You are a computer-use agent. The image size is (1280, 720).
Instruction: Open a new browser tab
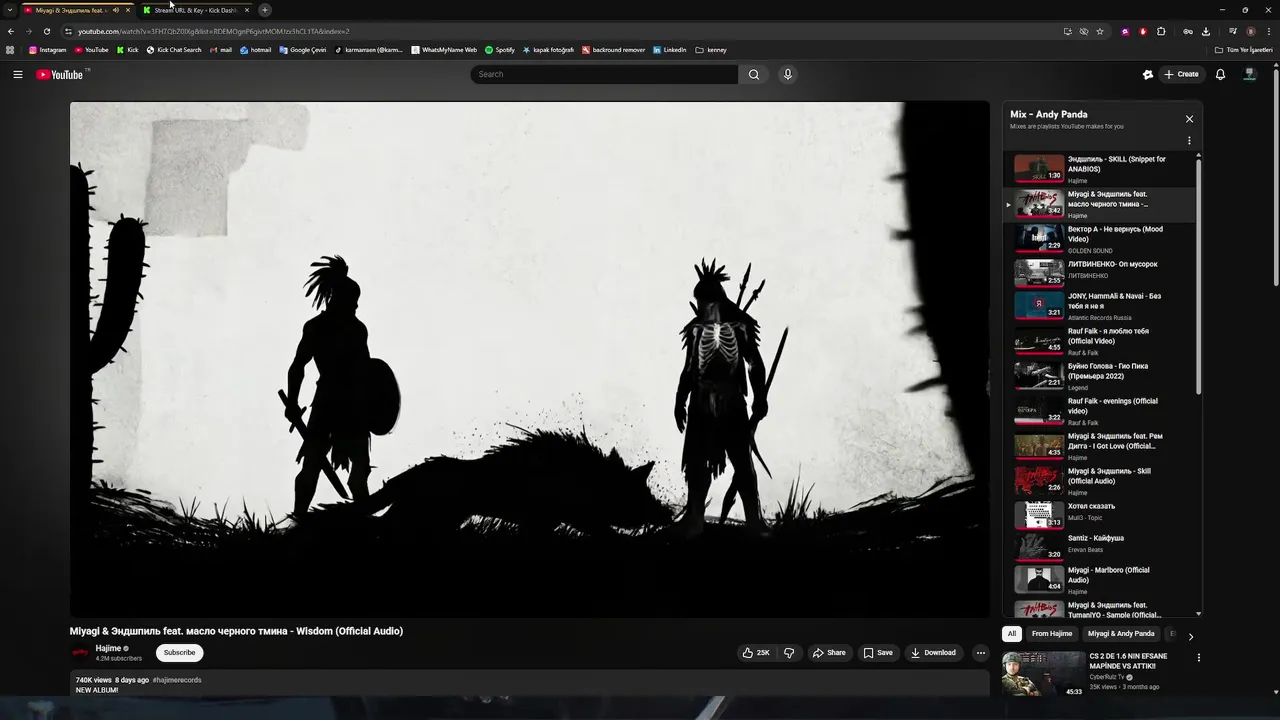[x=265, y=10]
